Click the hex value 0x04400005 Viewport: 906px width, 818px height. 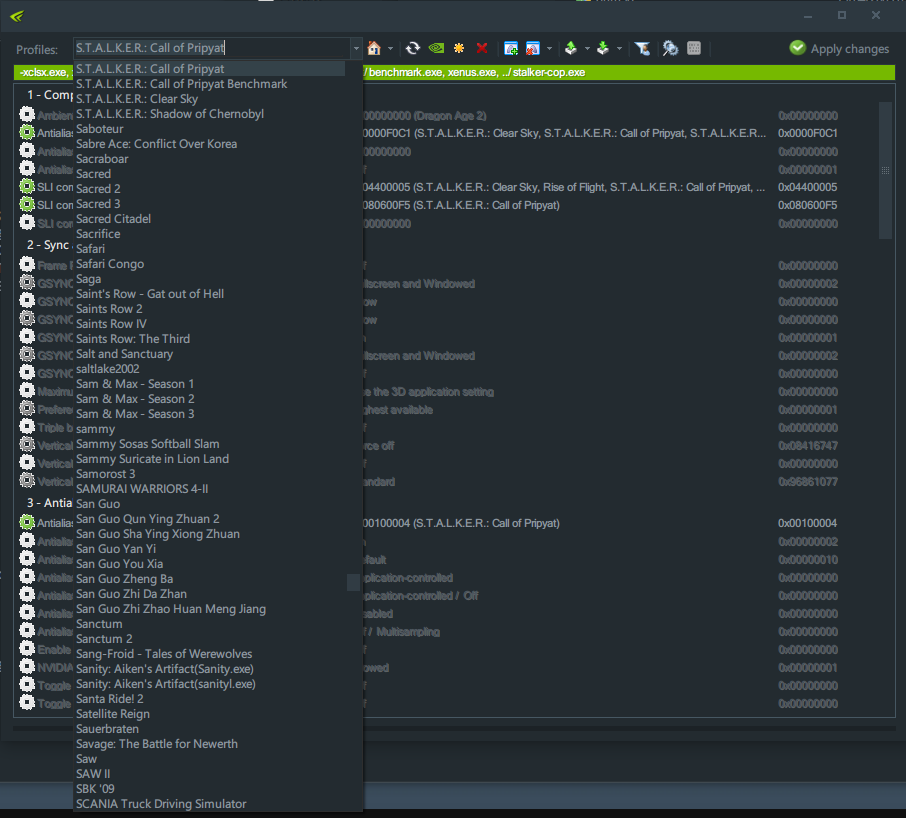807,187
